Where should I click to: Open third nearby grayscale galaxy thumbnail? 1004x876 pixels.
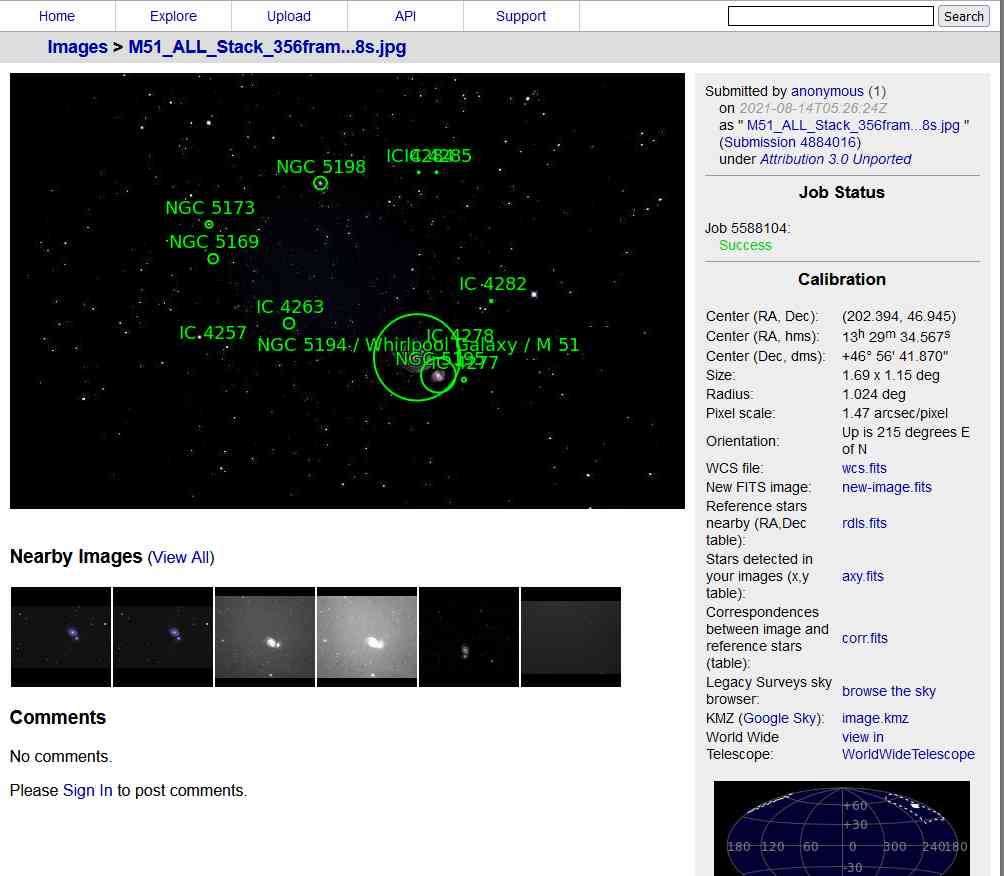tap(264, 637)
